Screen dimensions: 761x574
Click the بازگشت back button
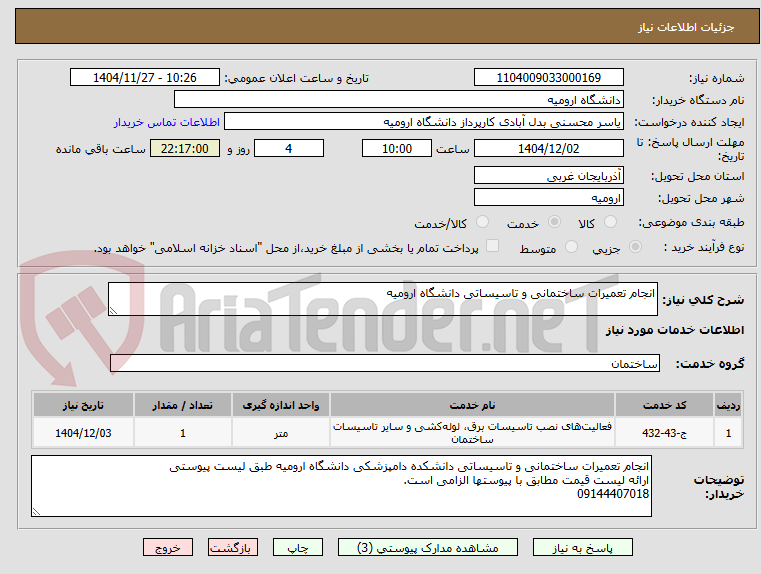click(233, 547)
